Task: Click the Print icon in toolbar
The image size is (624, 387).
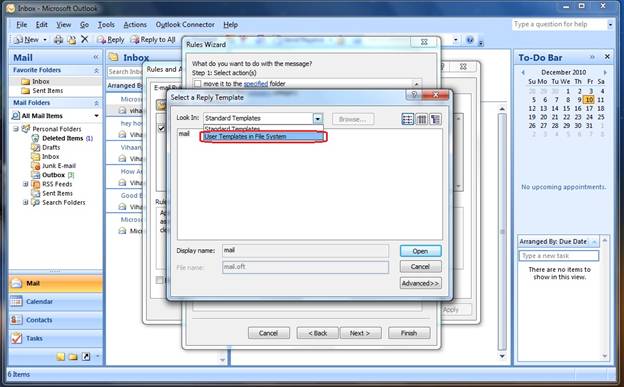Action: point(58,39)
